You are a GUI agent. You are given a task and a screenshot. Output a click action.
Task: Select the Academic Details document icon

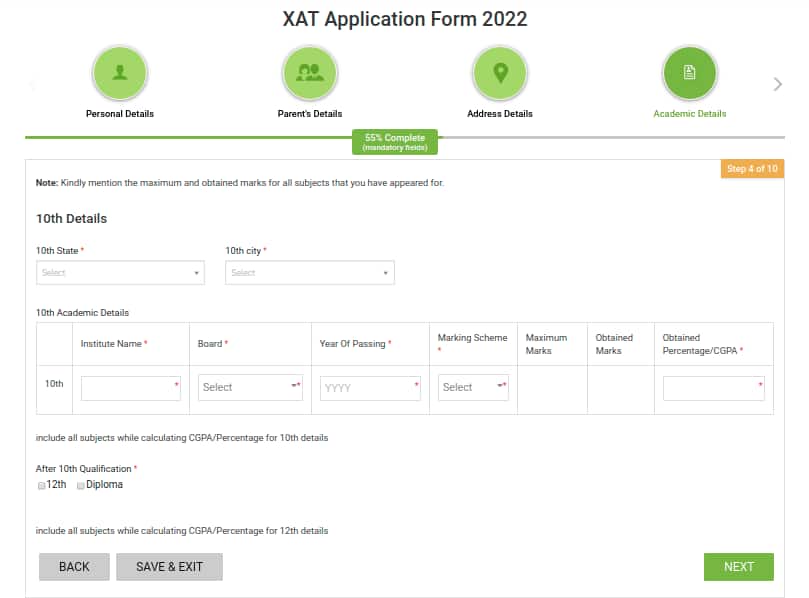coord(690,73)
